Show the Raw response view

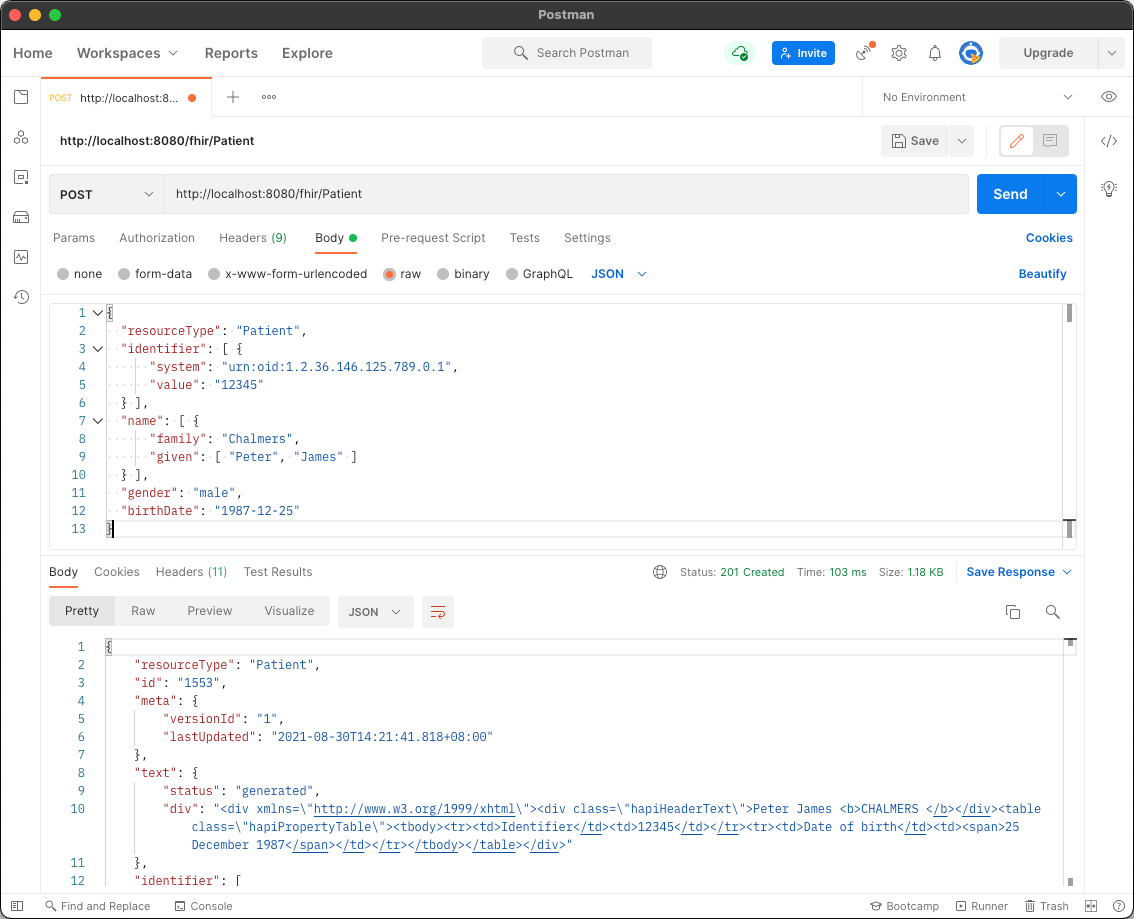pos(143,611)
